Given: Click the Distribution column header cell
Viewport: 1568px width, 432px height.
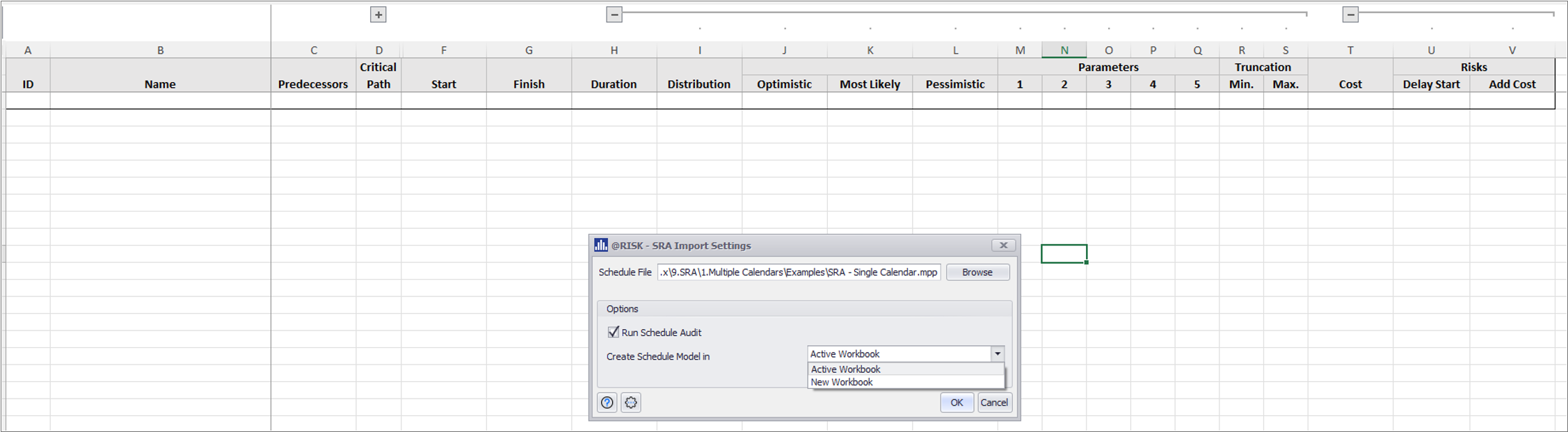Looking at the screenshot, I should click(698, 83).
